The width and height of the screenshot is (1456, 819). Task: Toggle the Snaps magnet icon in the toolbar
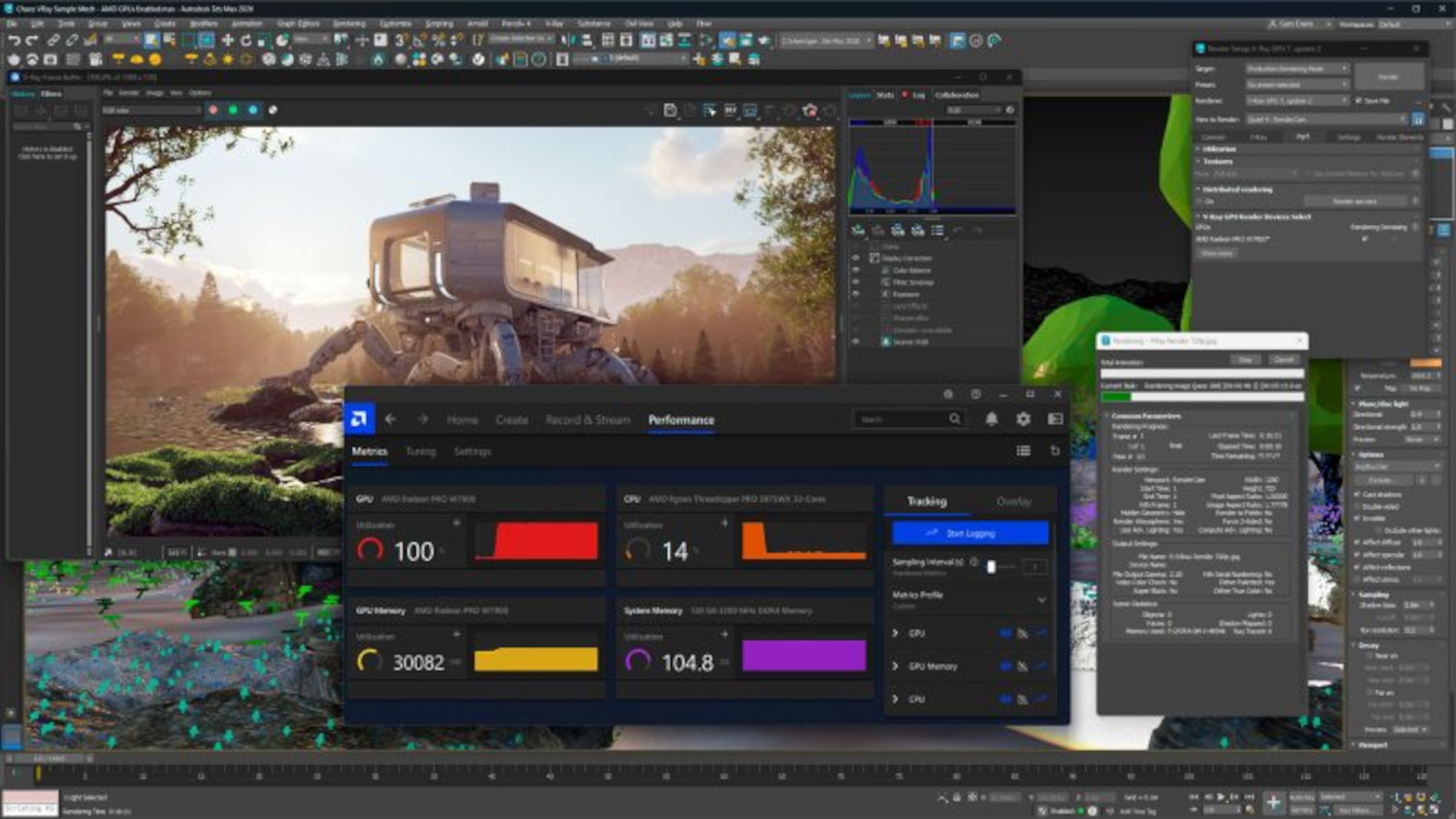[399, 41]
